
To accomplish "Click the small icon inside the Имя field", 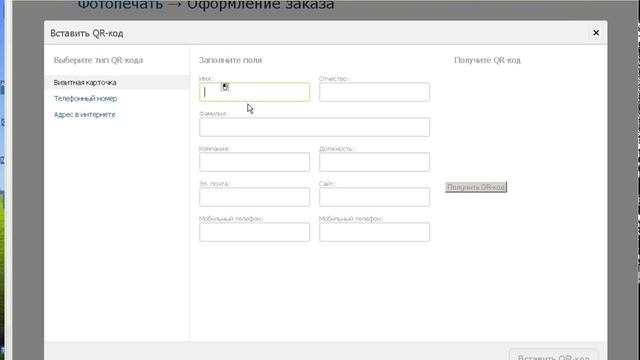I will (x=225, y=87).
